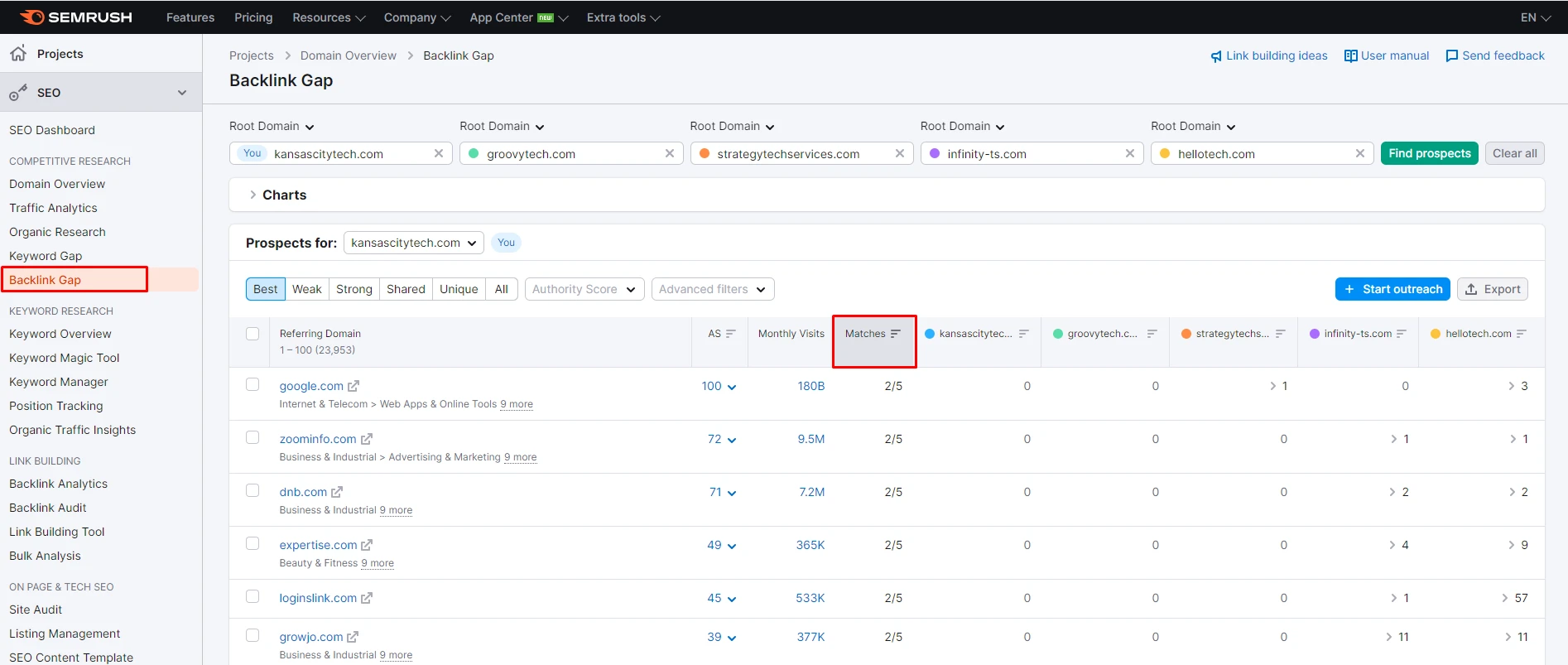
Task: Open Domain Overview breadcrumb link
Action: click(x=349, y=55)
